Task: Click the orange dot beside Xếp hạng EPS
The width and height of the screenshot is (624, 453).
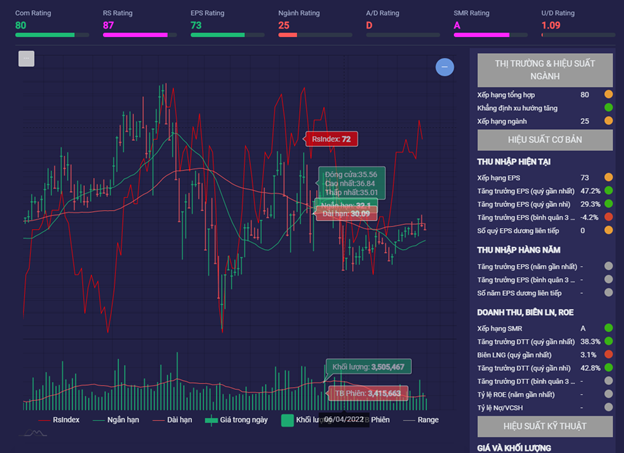Action: click(x=608, y=178)
